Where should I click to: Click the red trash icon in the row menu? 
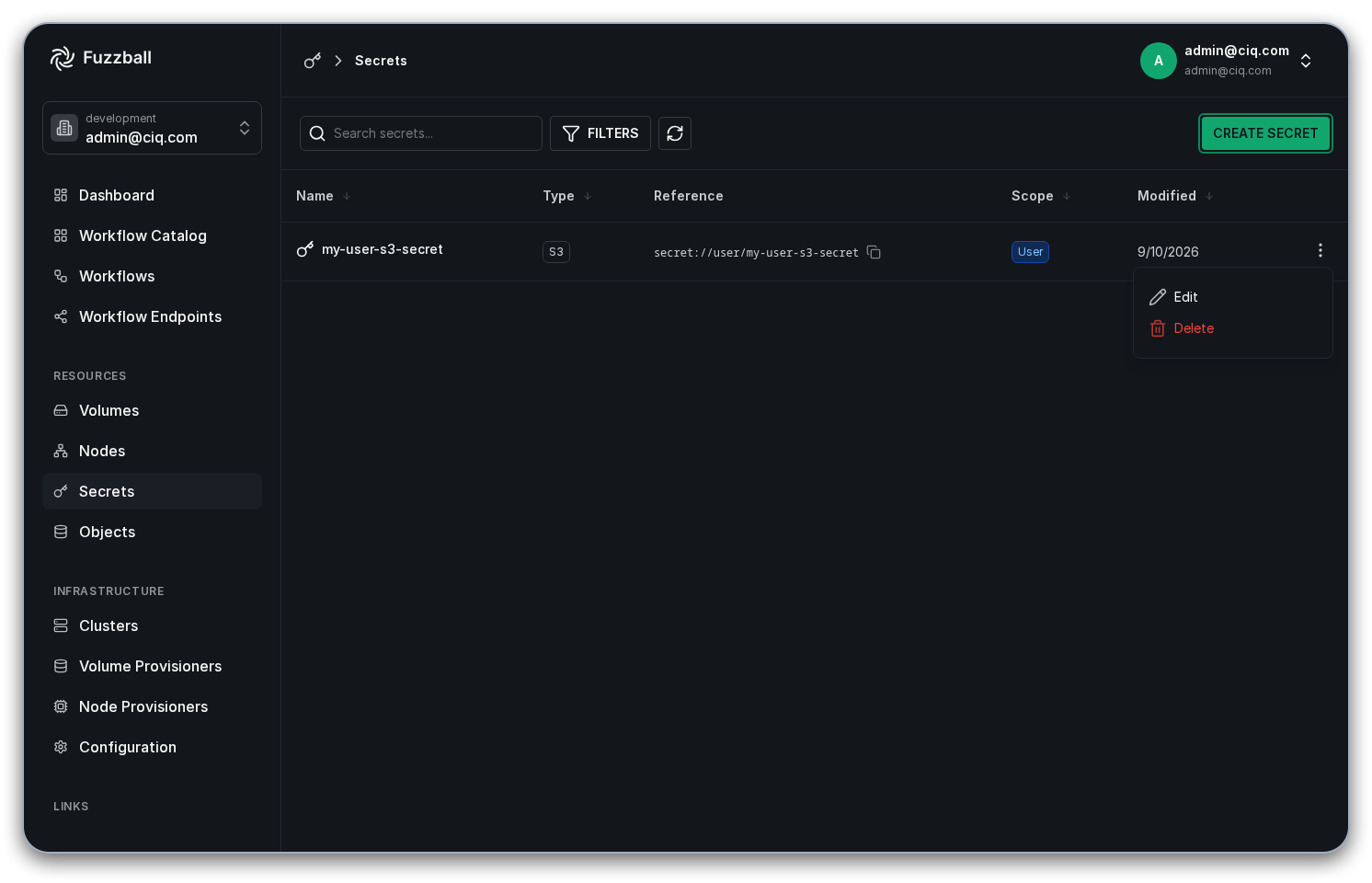point(1158,328)
